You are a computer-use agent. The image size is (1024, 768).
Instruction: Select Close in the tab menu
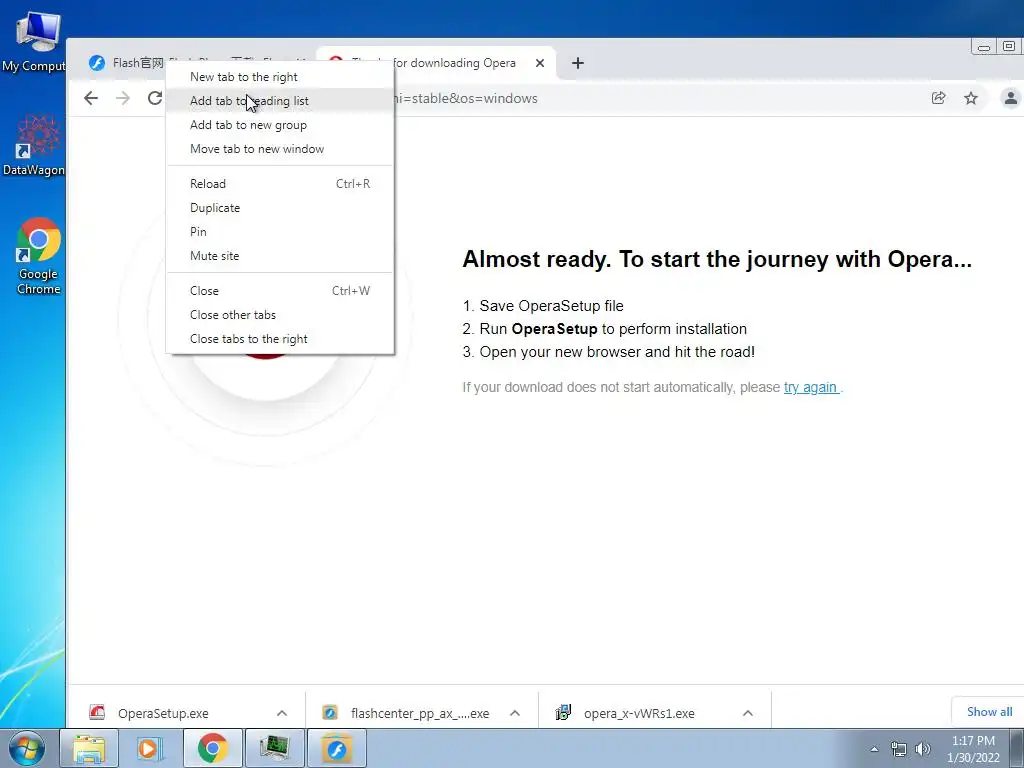coord(280,291)
